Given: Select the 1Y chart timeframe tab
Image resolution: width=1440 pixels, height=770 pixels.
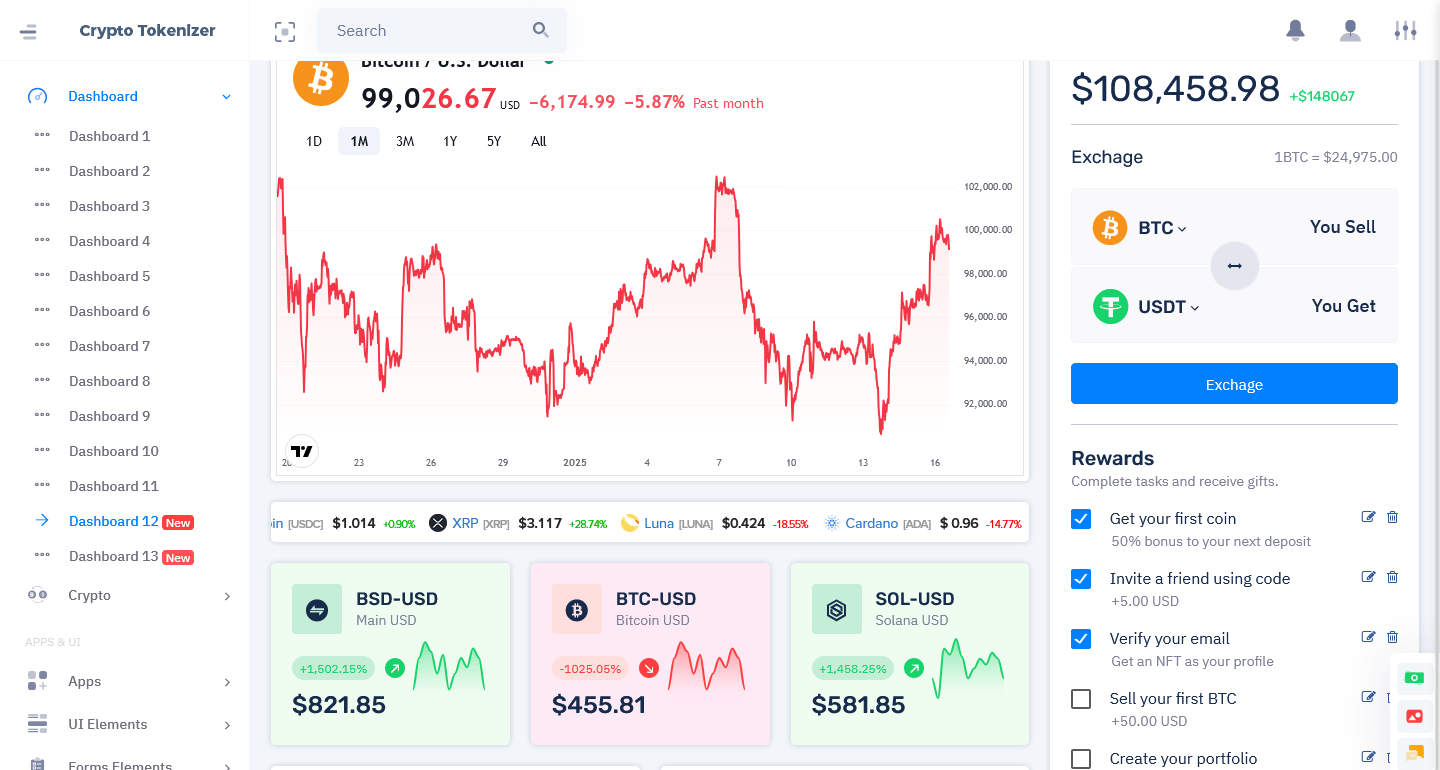Looking at the screenshot, I should click(449, 141).
